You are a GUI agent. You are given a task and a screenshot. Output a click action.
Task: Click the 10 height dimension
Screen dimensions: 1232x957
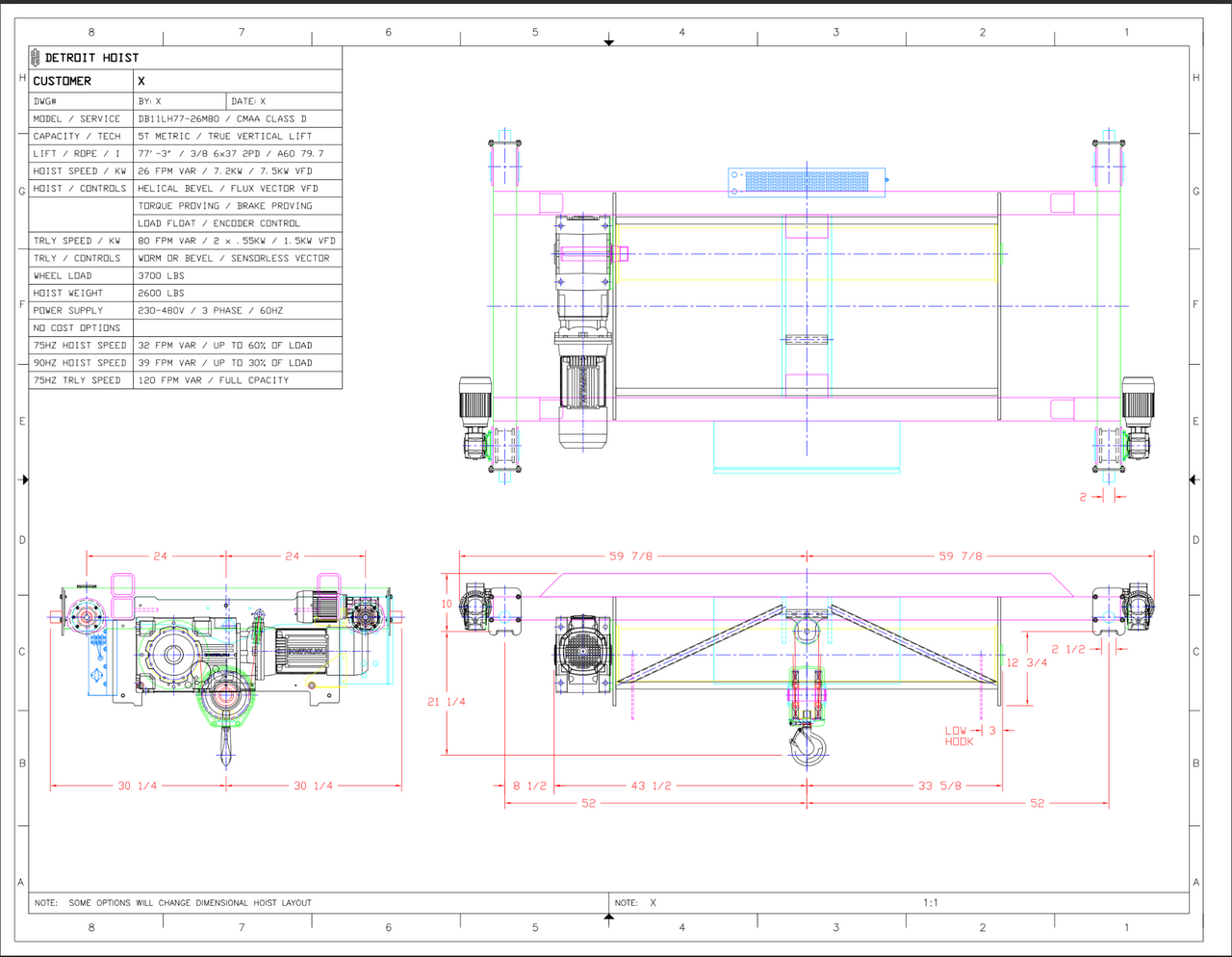[x=447, y=604]
